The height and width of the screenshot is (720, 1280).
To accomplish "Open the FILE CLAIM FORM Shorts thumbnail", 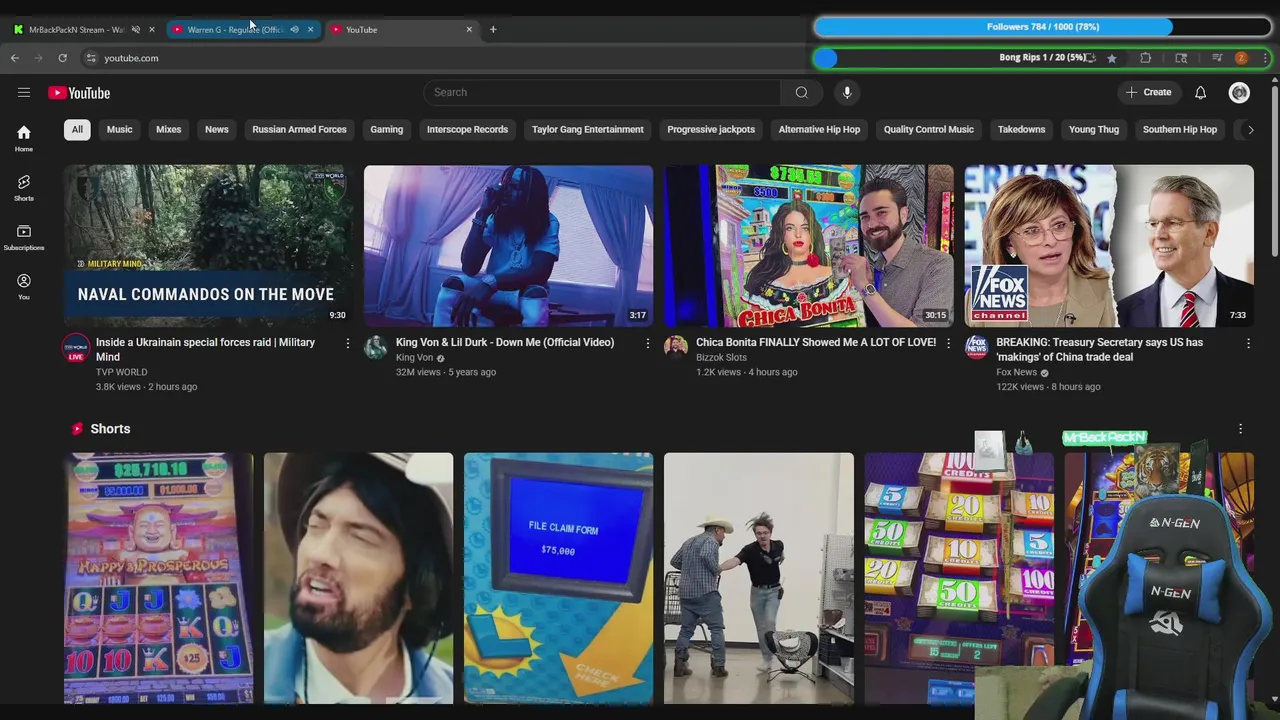I will pos(558,578).
